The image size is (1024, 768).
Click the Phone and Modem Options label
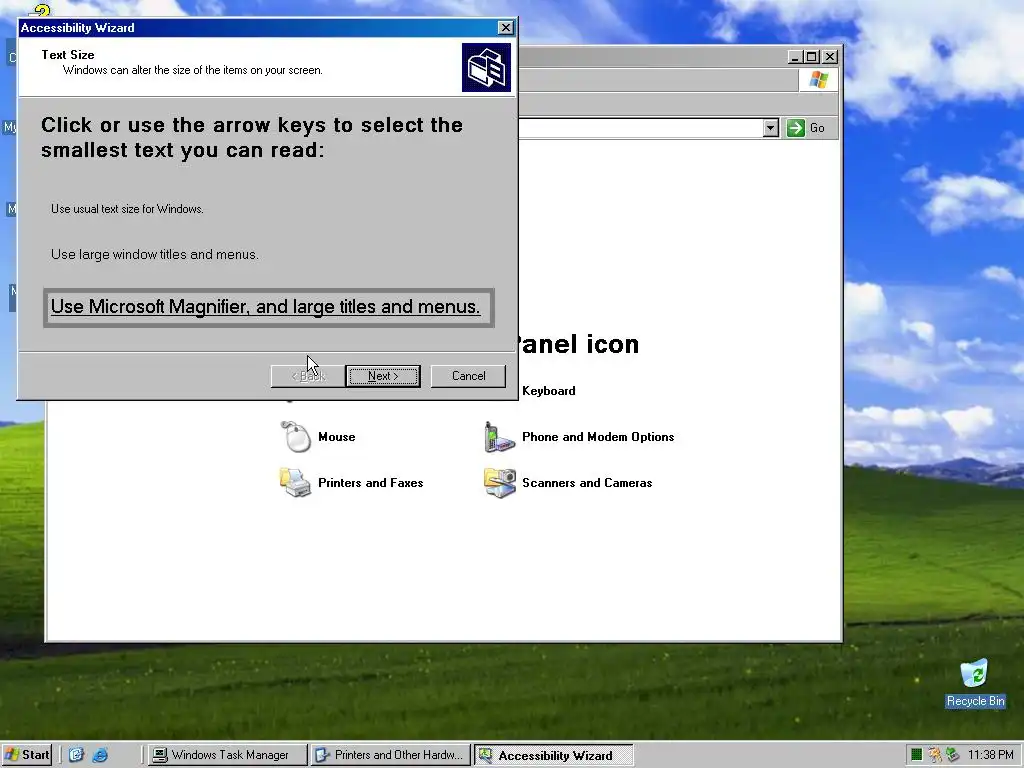click(598, 437)
